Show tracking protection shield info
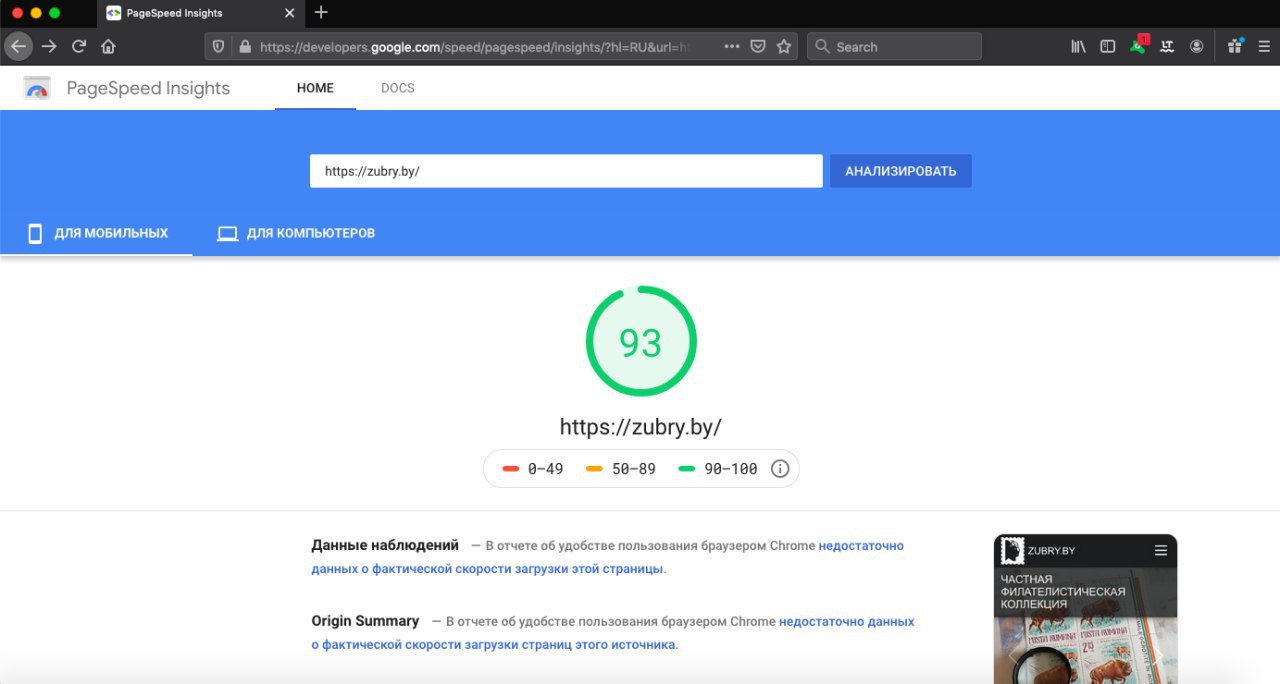 click(219, 46)
